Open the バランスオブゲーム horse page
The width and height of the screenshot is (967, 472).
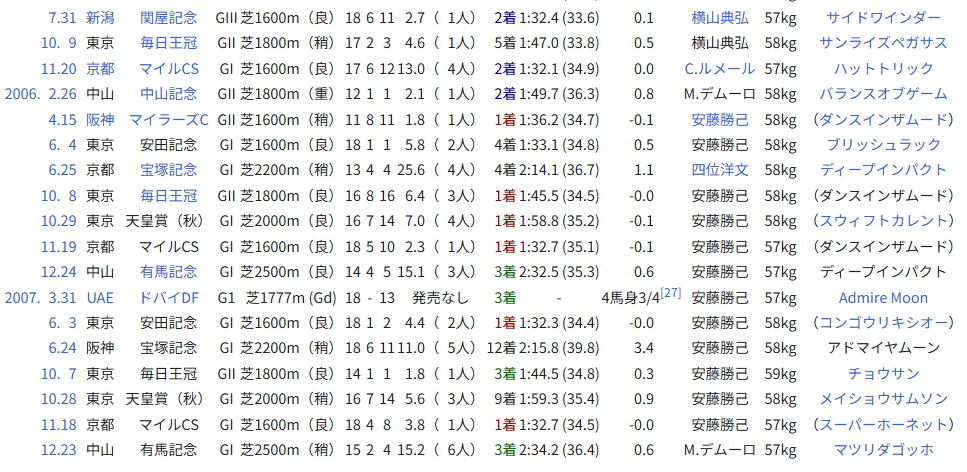(x=883, y=94)
